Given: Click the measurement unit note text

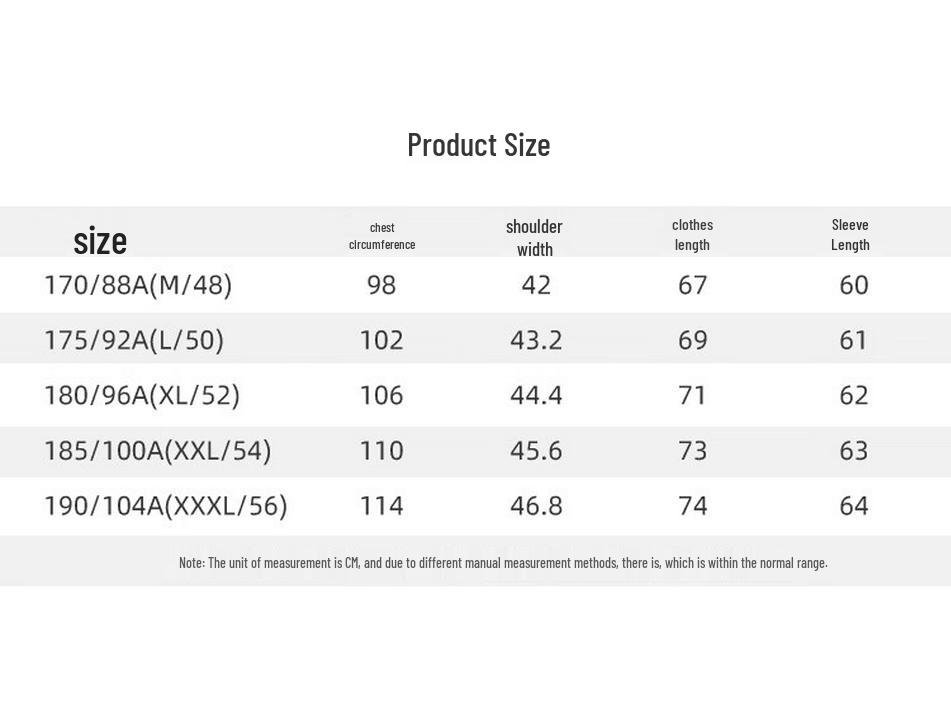Looking at the screenshot, I should 503,563.
